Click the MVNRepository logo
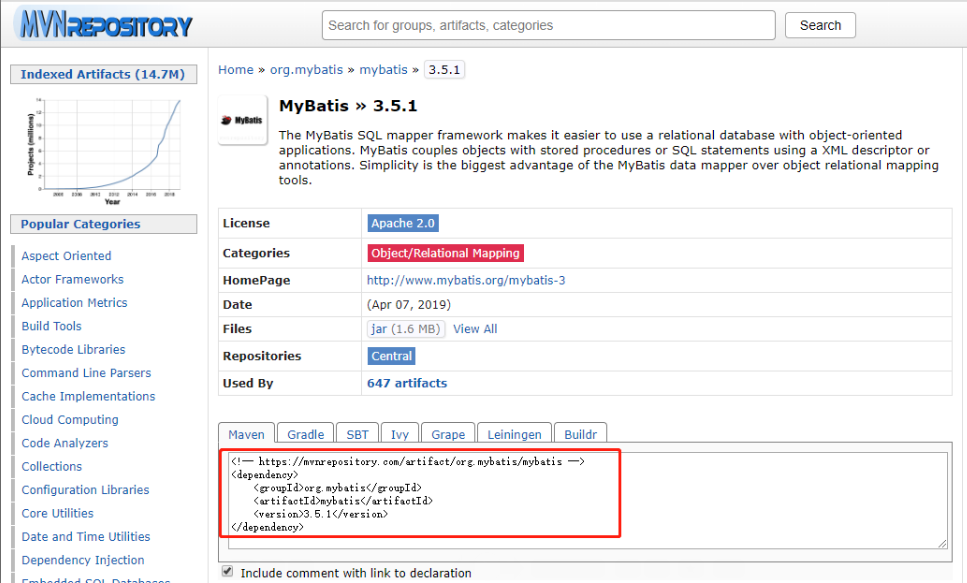The width and height of the screenshot is (967, 583). click(105, 25)
